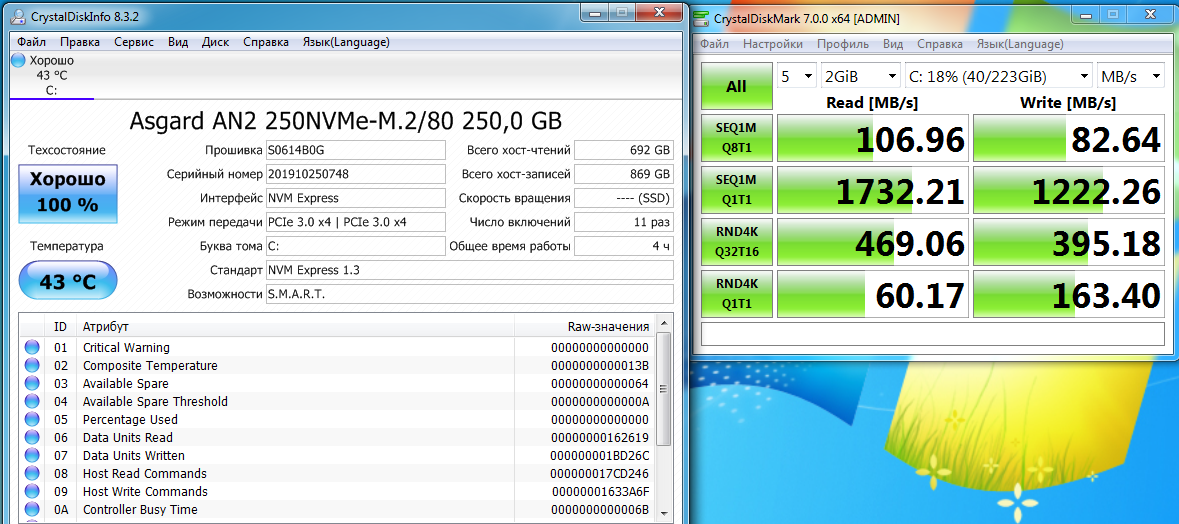Open Файл menu in CrystalDiskInfo
This screenshot has width=1179, height=524.
32,42
